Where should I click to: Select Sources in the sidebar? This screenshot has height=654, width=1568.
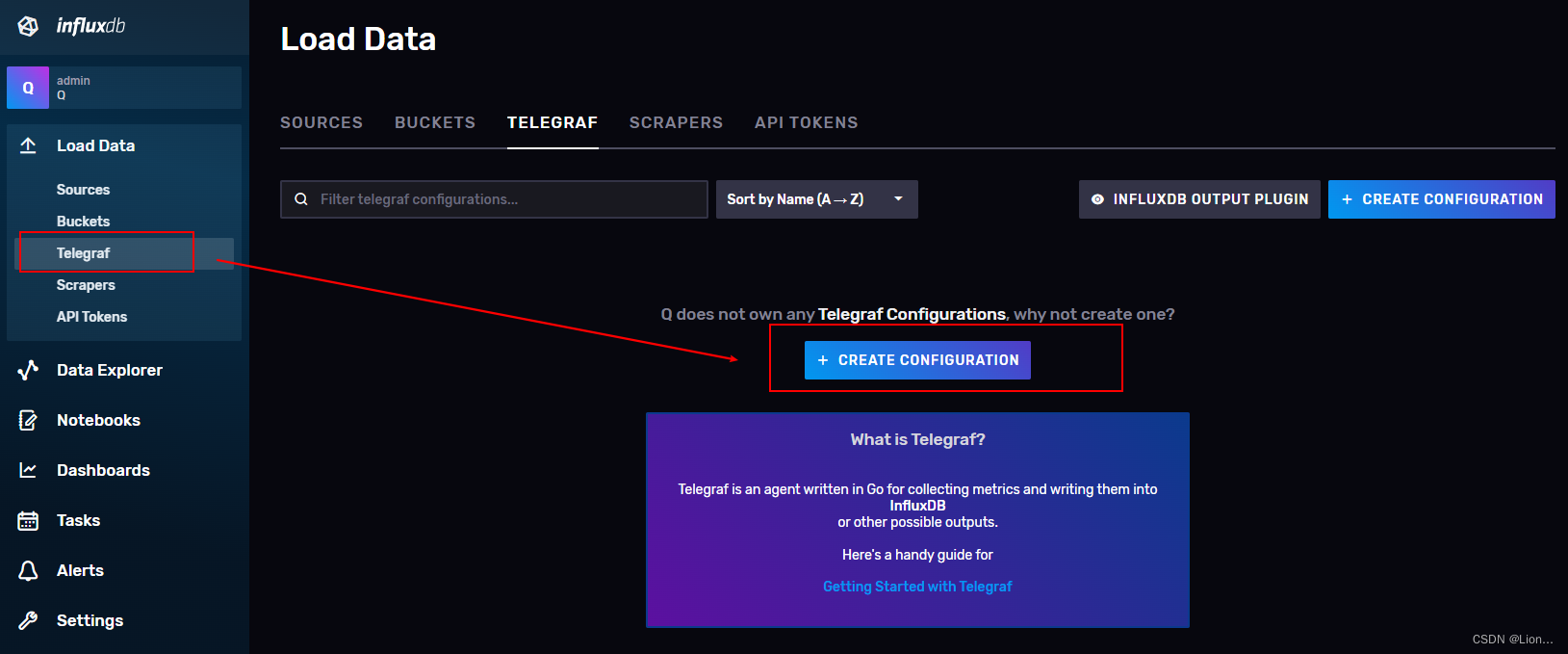point(83,190)
